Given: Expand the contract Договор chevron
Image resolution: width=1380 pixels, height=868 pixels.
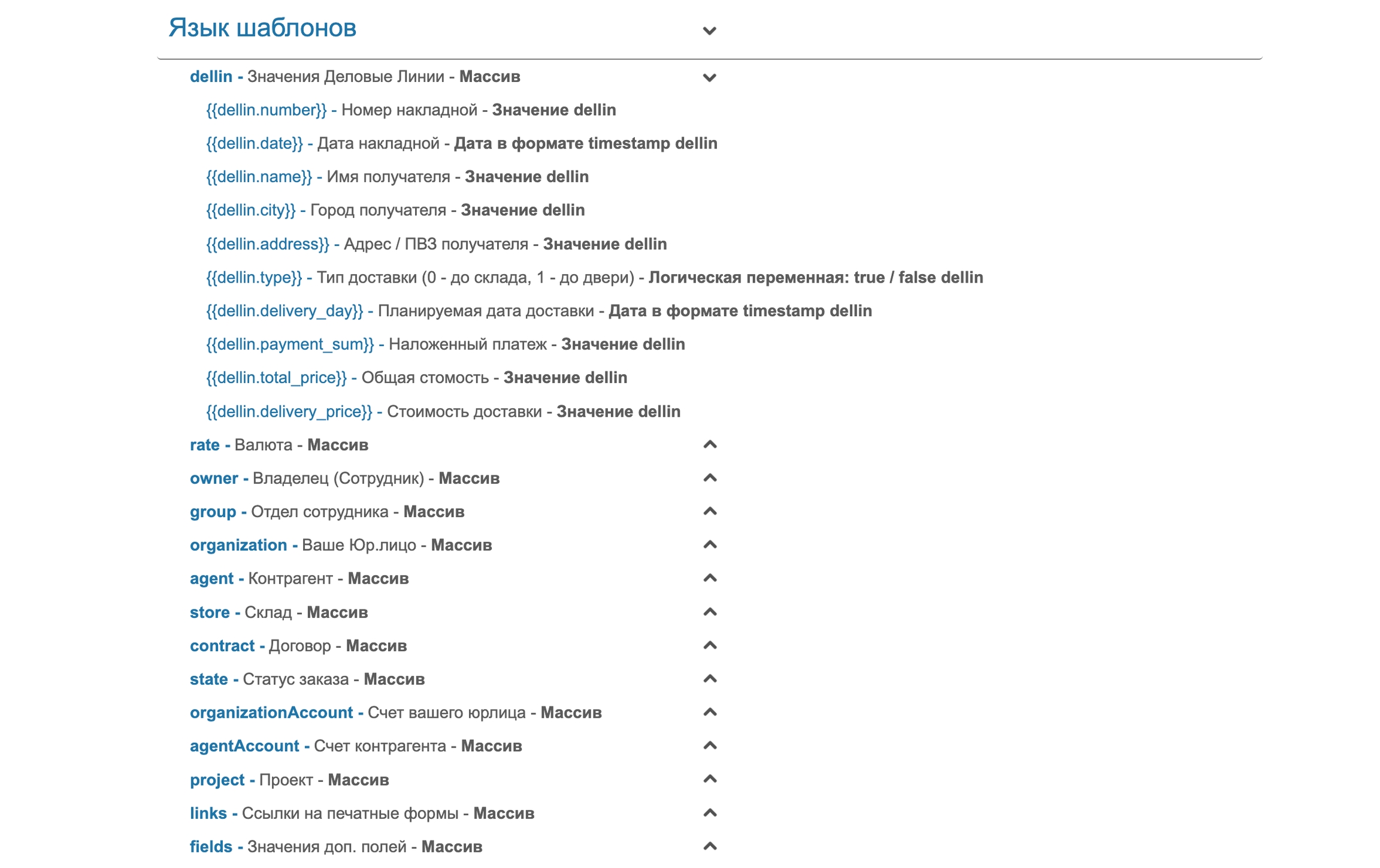Looking at the screenshot, I should tap(709, 646).
